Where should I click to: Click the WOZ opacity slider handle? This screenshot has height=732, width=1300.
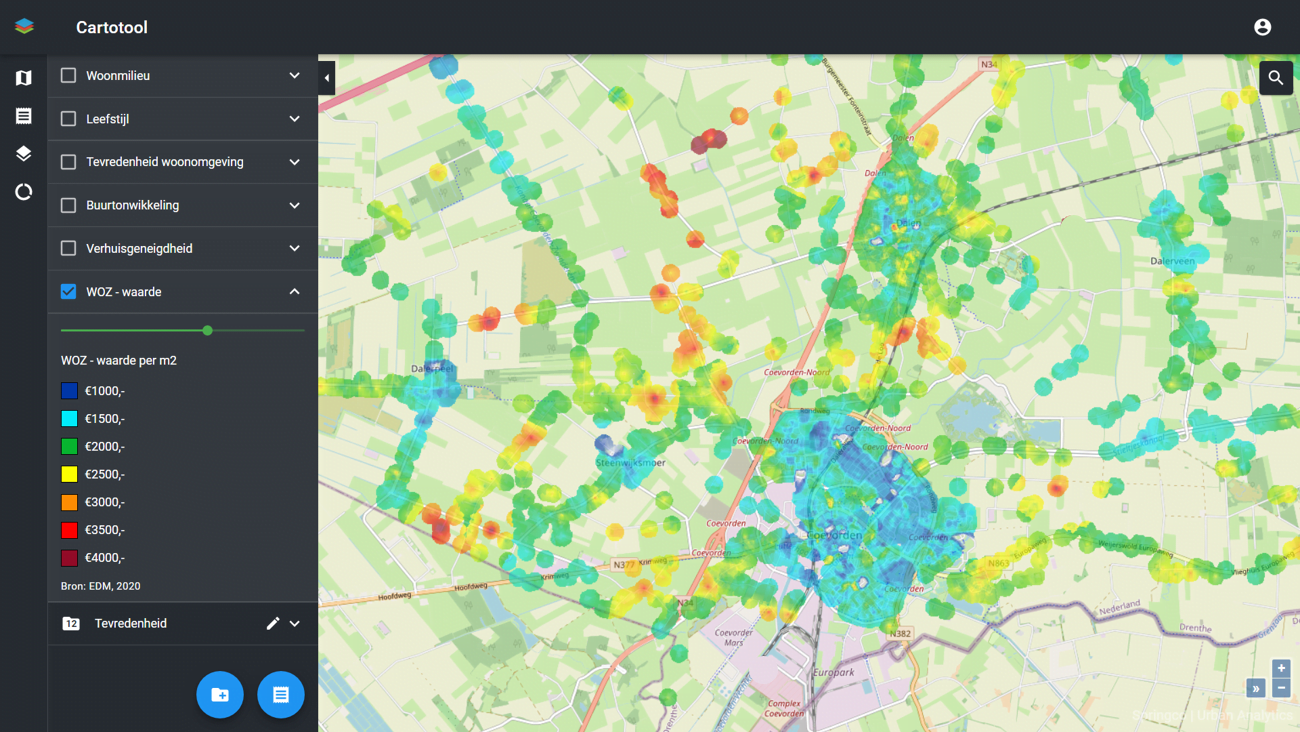coord(207,330)
